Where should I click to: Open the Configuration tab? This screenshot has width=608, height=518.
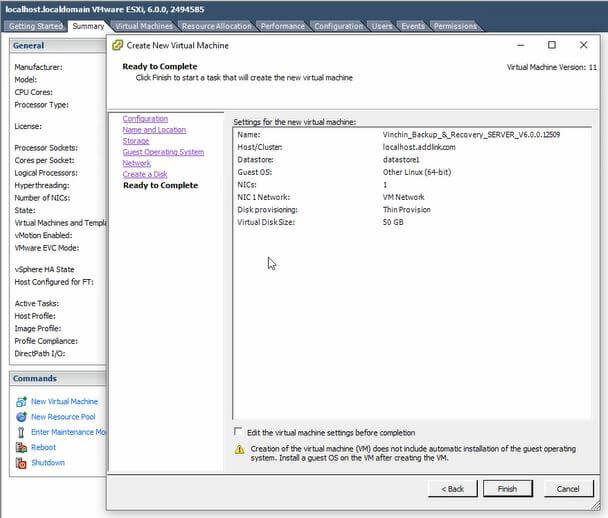(x=339, y=26)
